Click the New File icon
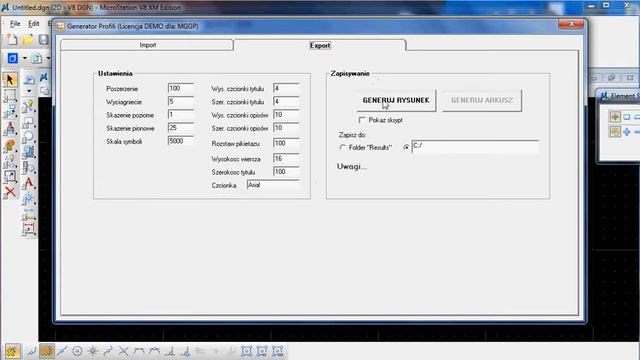Screen dimensions: 640x360 [12, 40]
